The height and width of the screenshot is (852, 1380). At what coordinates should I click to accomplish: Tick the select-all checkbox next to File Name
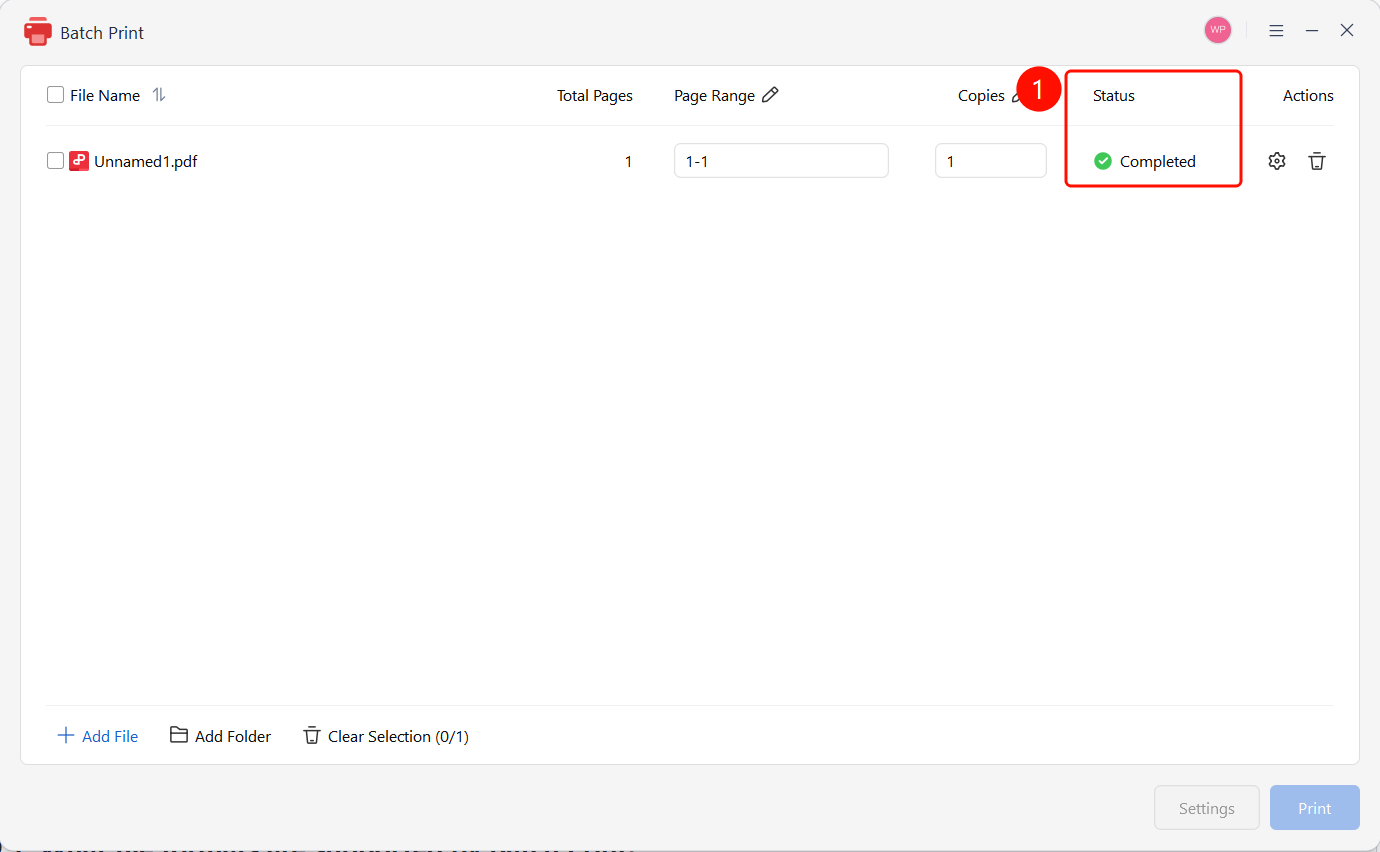56,95
